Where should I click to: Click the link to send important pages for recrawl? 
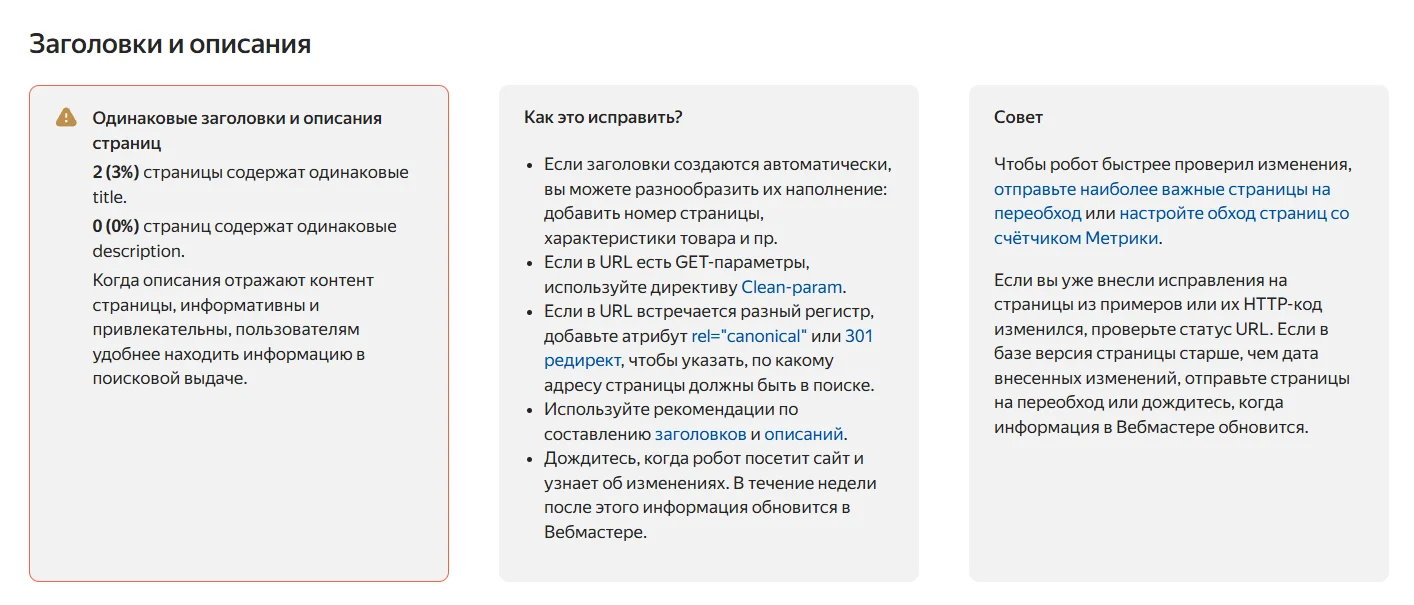point(1161,189)
